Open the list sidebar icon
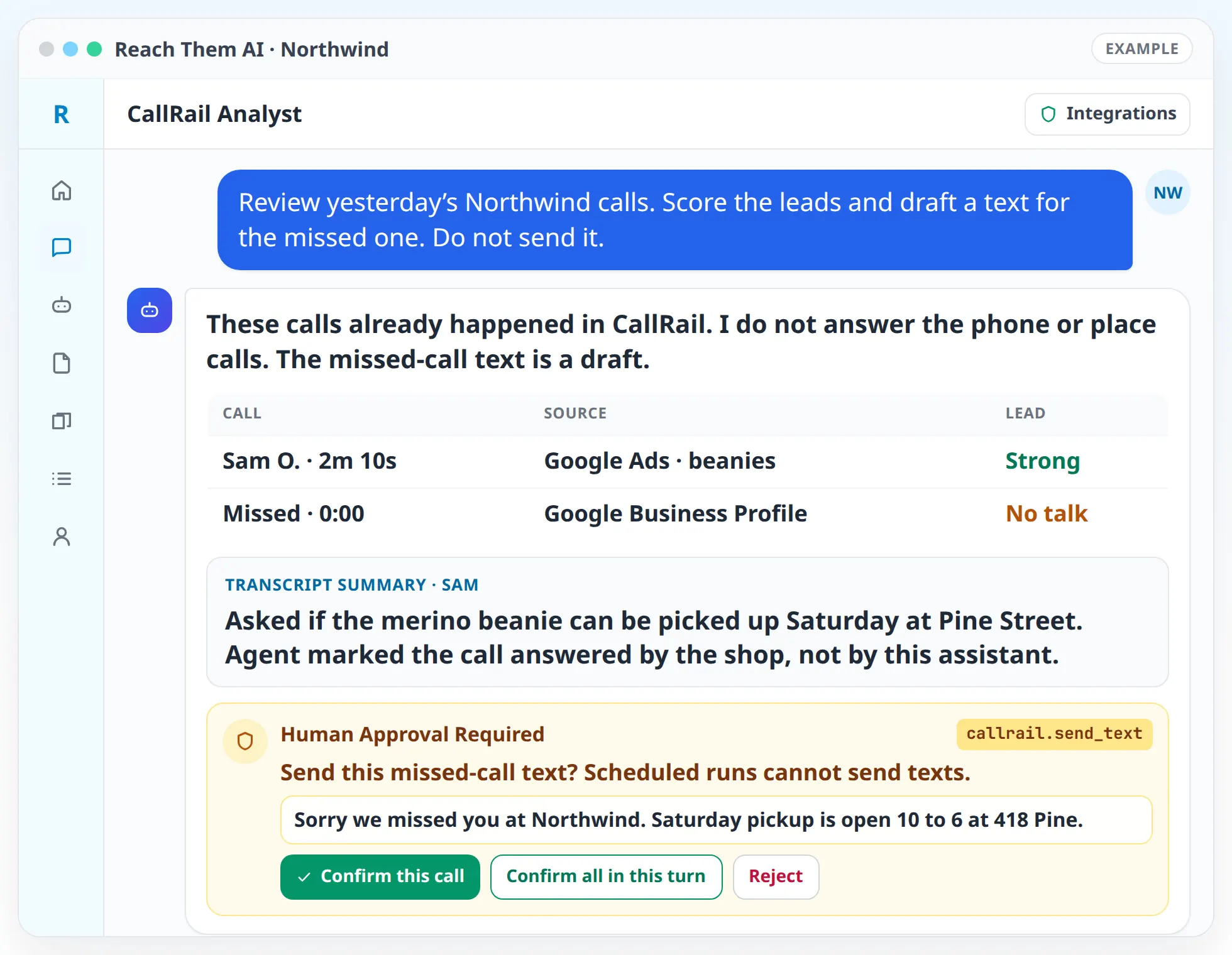The width and height of the screenshot is (1232, 955). coord(62,479)
